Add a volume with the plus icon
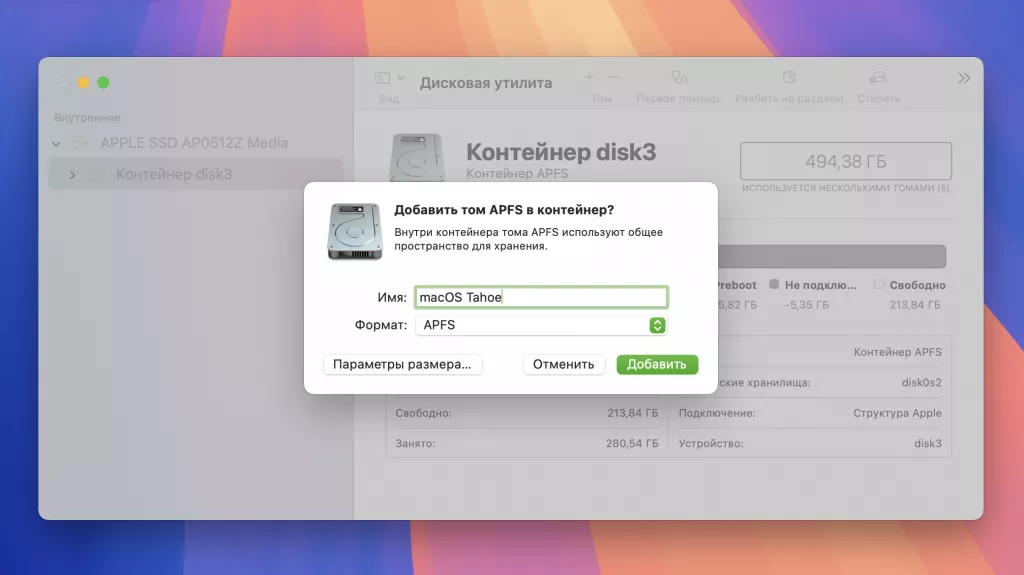This screenshot has height=575, width=1024. pyautogui.click(x=589, y=77)
